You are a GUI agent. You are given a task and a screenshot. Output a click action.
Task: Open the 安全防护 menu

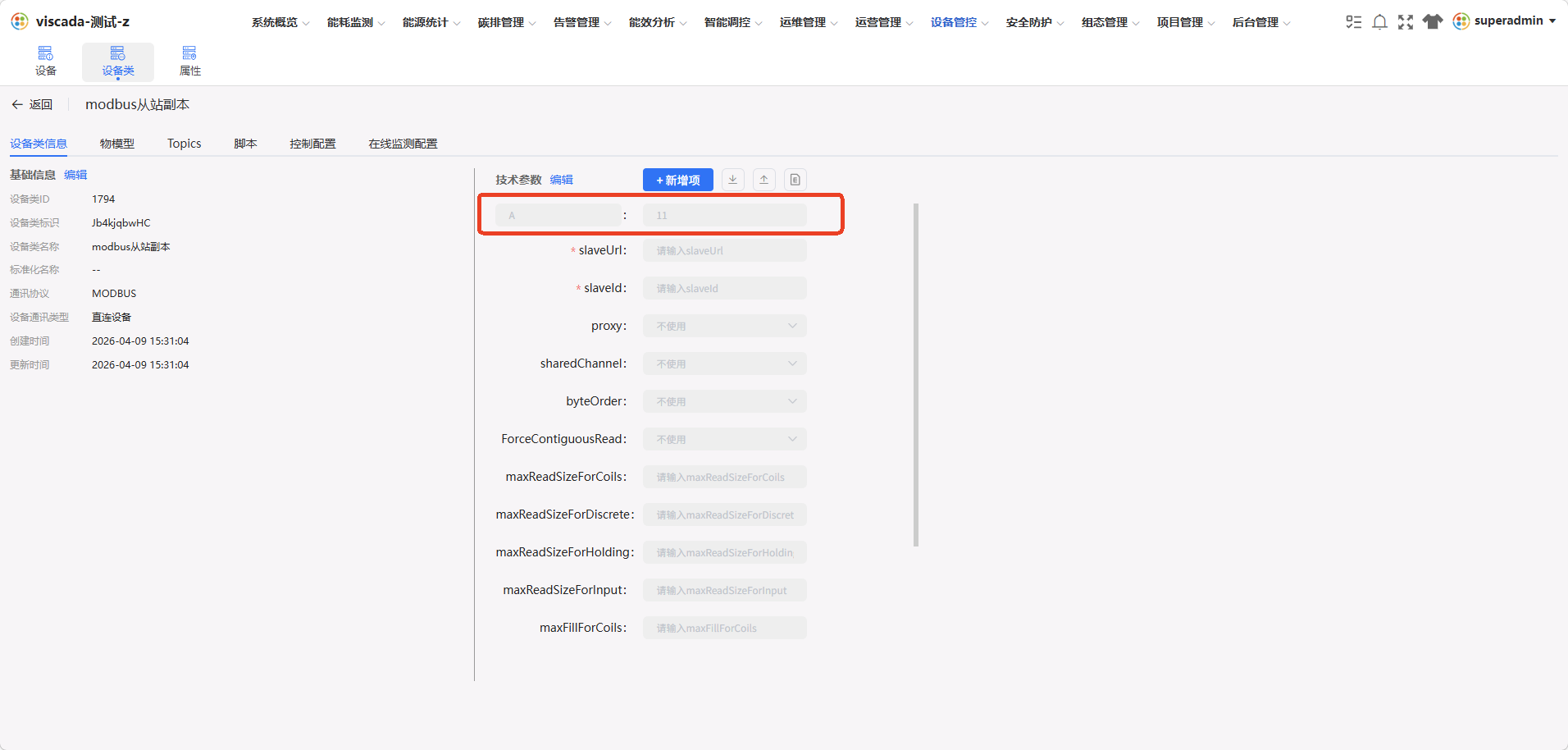coord(1035,22)
